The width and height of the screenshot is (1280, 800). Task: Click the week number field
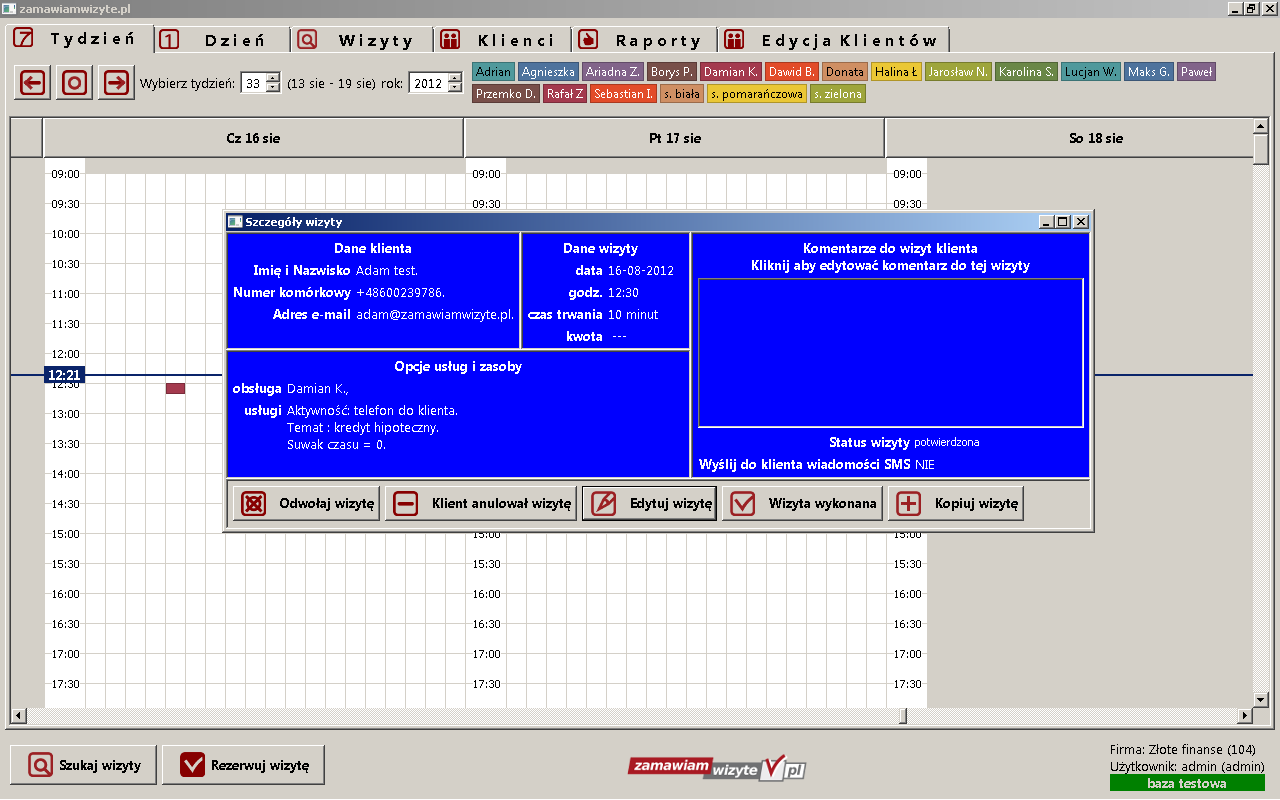(253, 84)
